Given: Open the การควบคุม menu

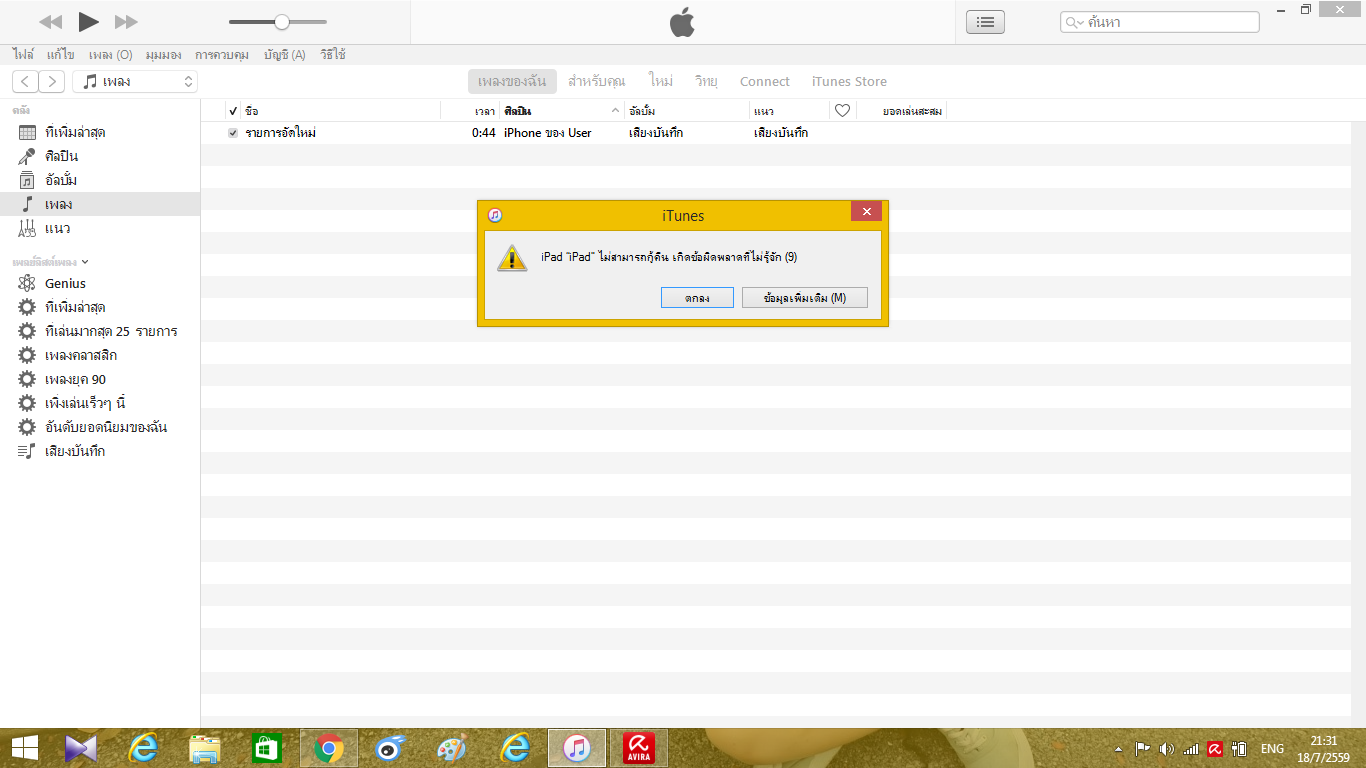Looking at the screenshot, I should (x=222, y=55).
